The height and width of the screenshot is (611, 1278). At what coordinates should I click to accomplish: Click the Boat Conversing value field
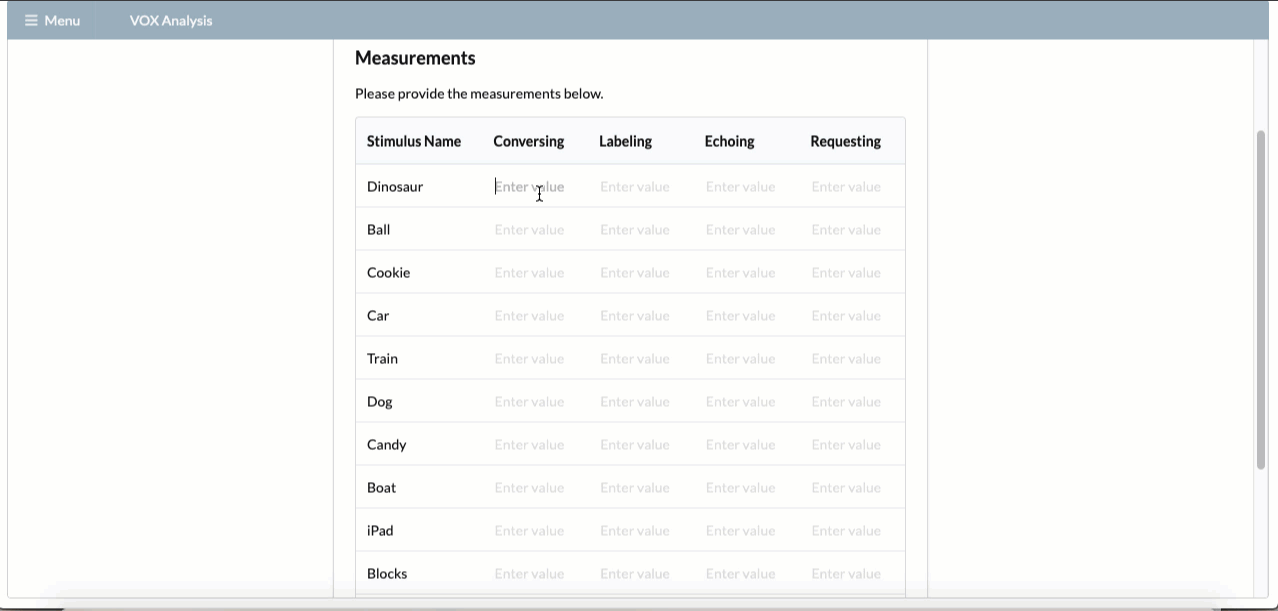(x=535, y=487)
